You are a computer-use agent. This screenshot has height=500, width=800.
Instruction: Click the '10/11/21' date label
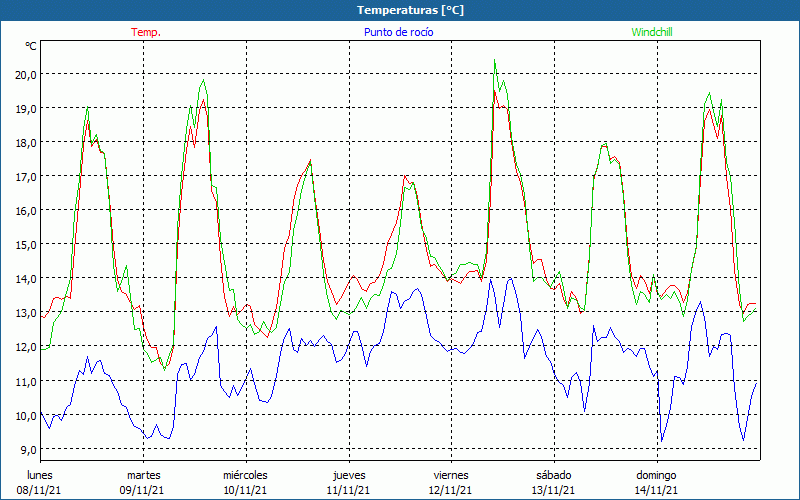[x=245, y=490]
